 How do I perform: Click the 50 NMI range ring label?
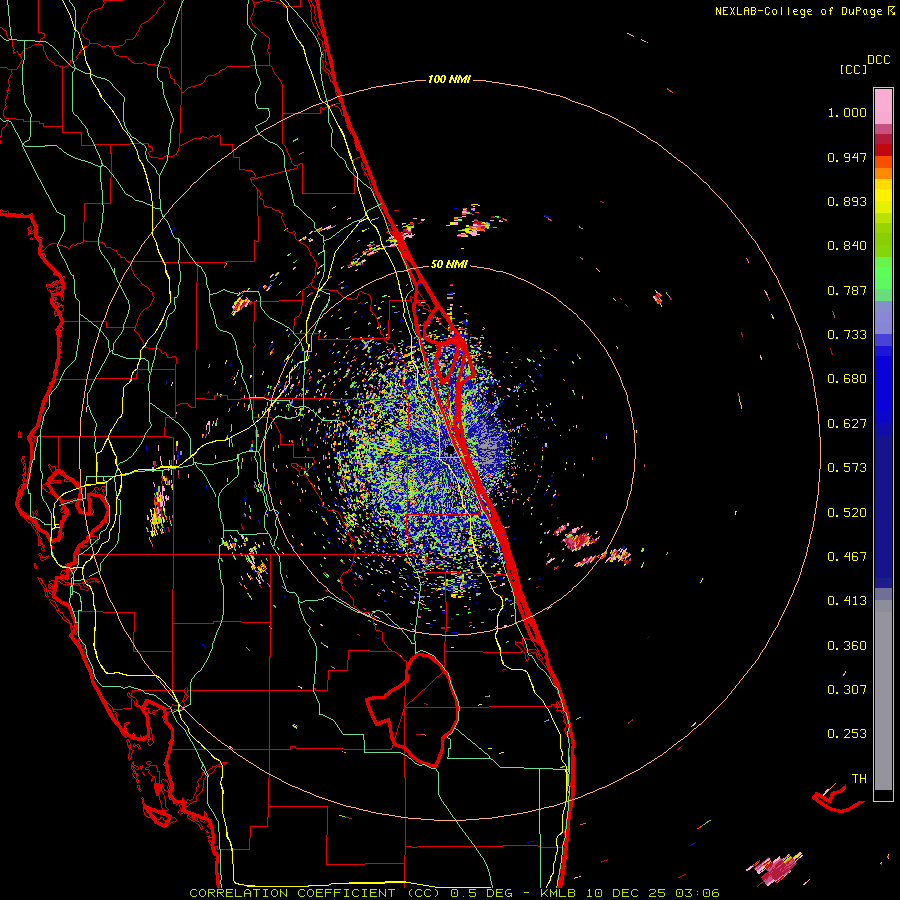[x=449, y=264]
